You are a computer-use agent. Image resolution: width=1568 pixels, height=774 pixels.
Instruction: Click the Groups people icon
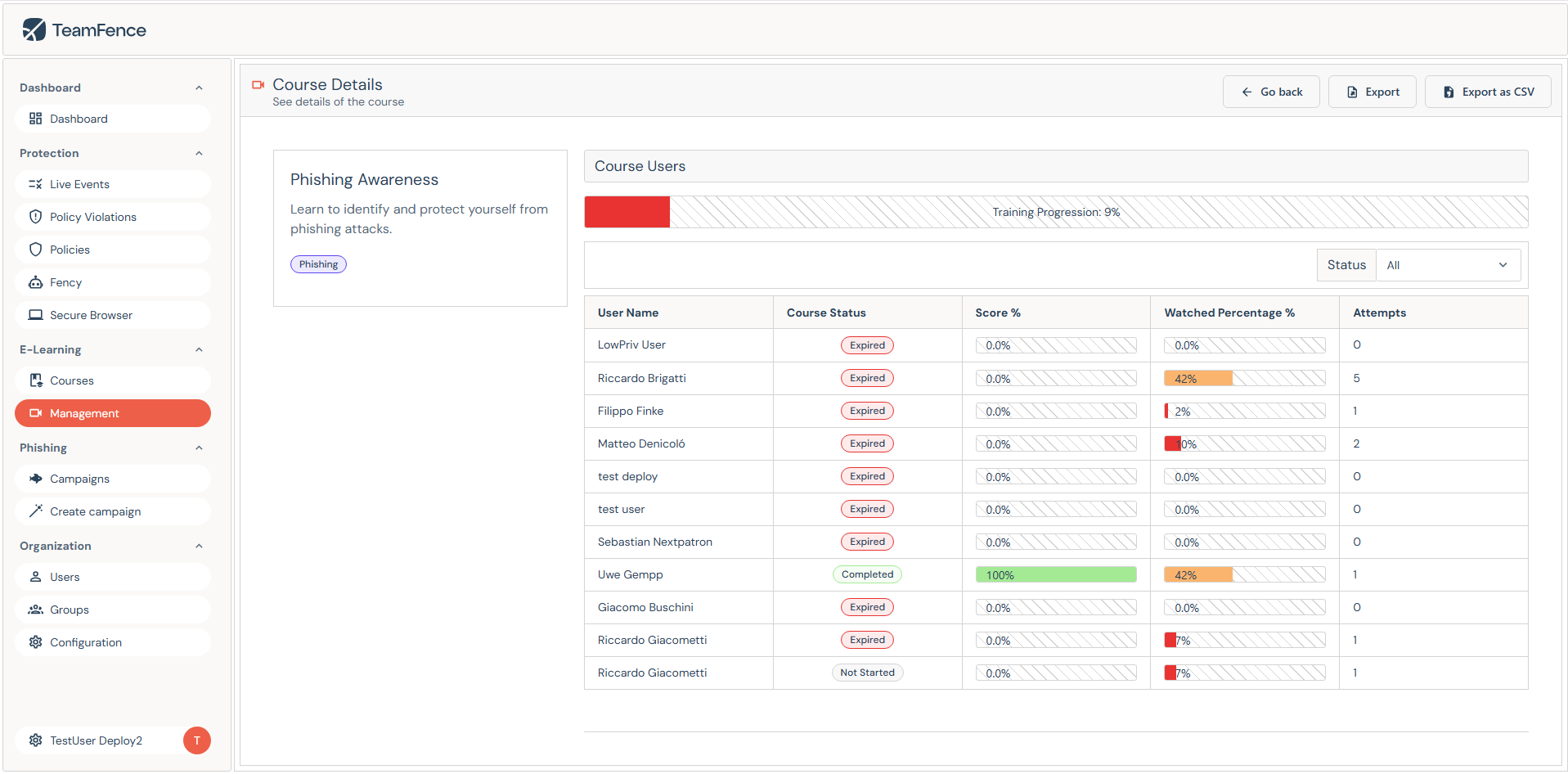(x=35, y=610)
